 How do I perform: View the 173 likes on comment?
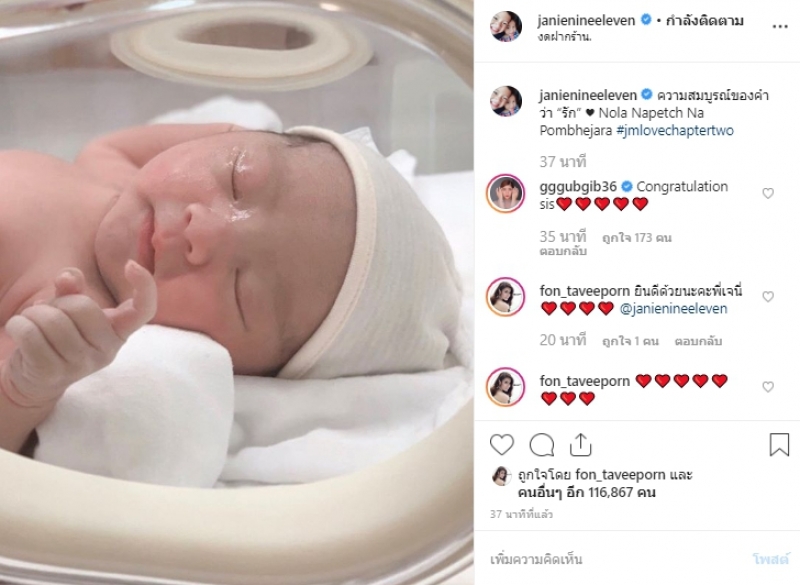pos(637,238)
